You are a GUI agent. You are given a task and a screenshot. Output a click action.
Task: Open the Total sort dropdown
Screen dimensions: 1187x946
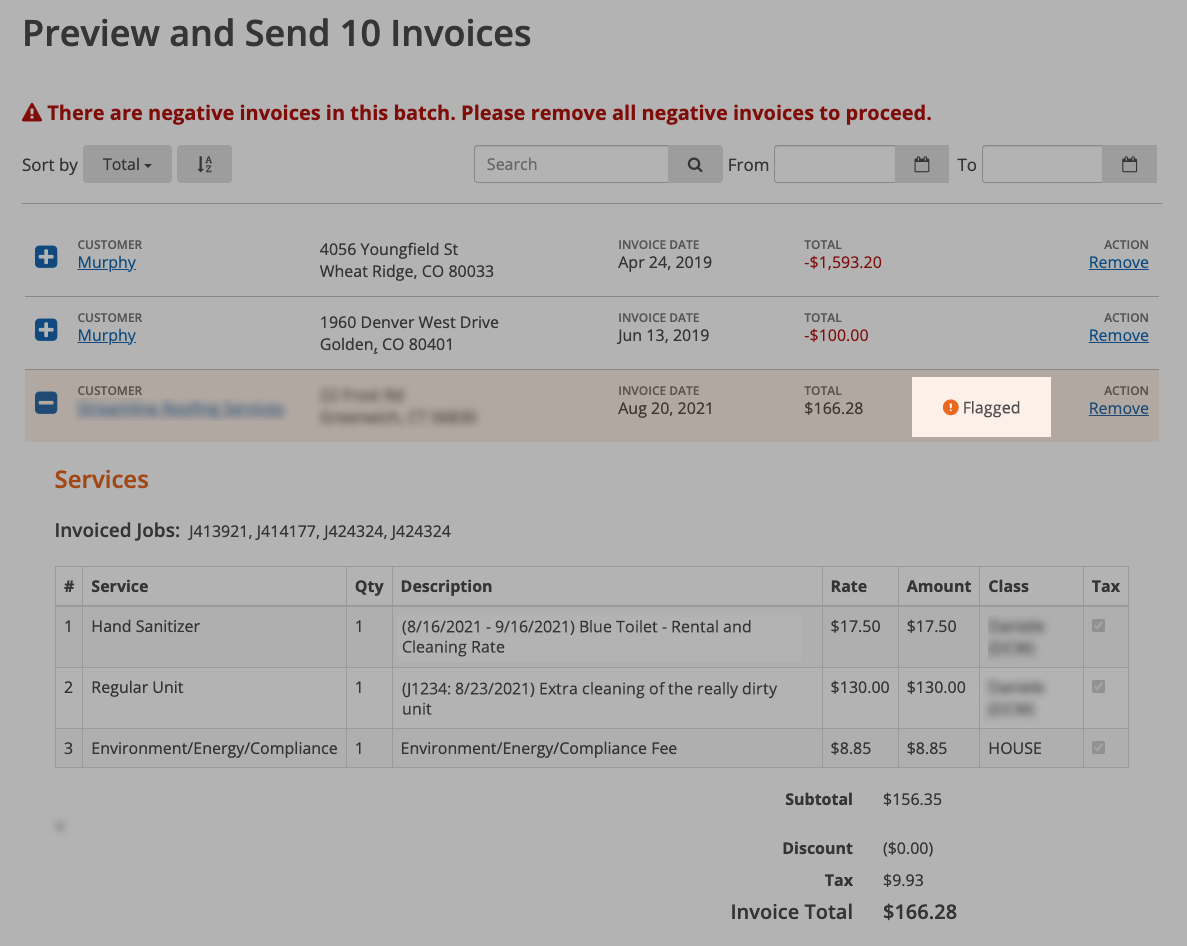(126, 164)
